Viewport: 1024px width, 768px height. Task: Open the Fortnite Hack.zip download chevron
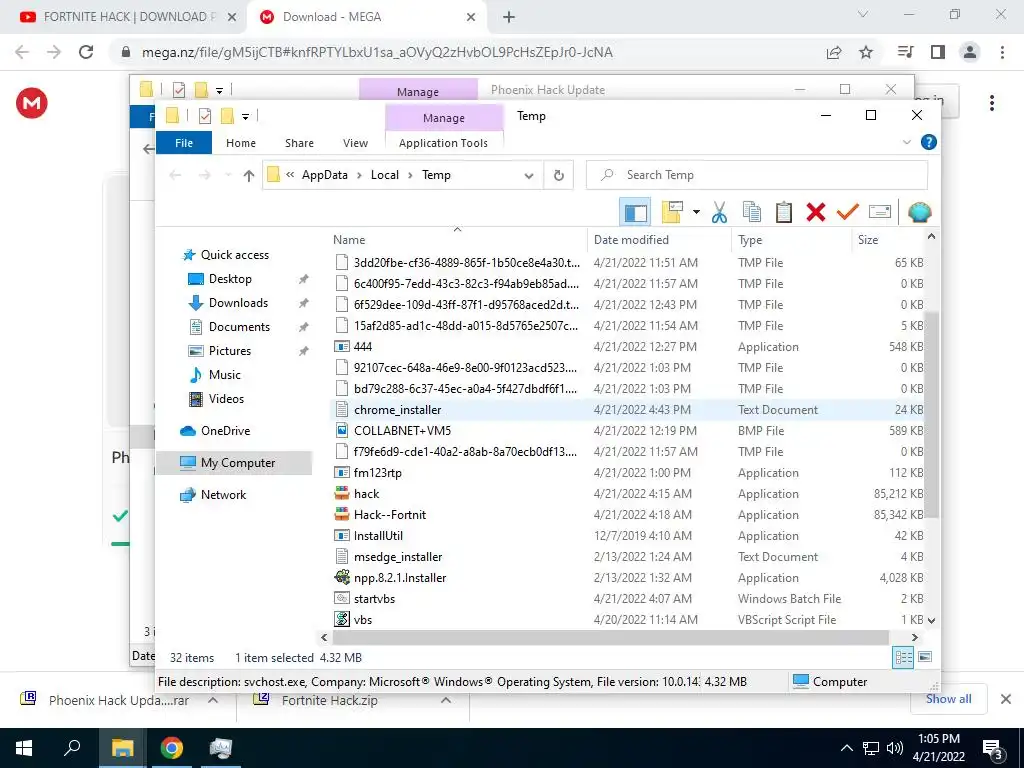point(446,700)
